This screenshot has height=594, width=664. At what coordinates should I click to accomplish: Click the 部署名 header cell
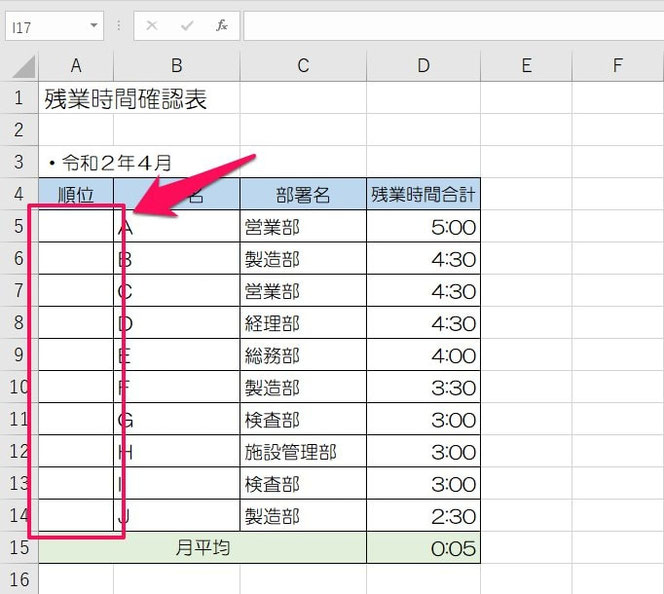[303, 194]
